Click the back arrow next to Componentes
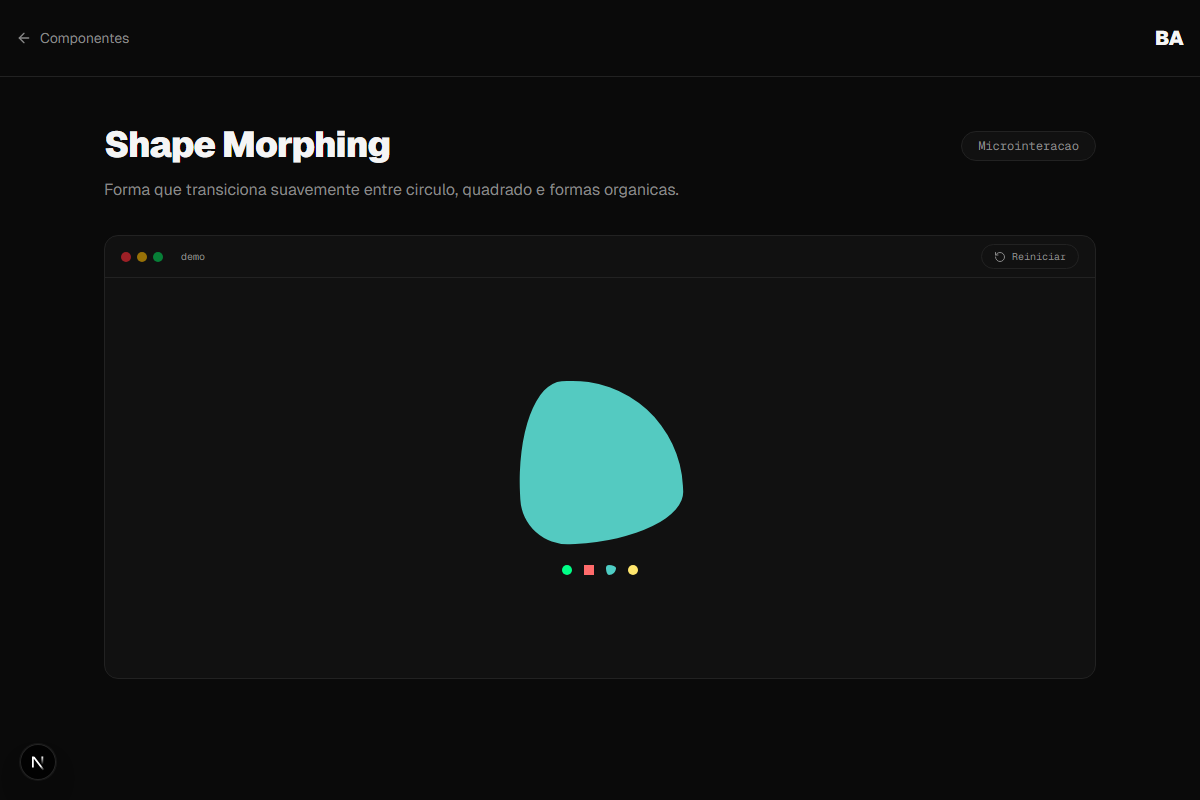Viewport: 1200px width, 800px height. (23, 38)
